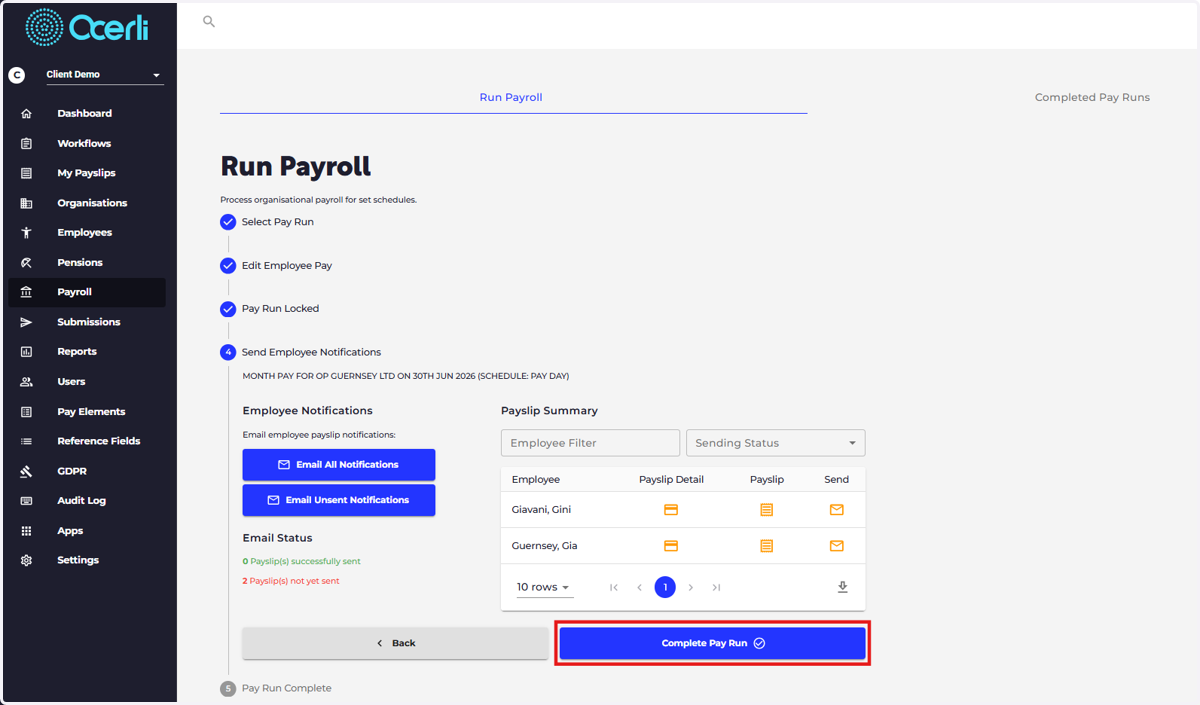Click the Apps grid icon
1200x705 pixels.
(x=27, y=531)
